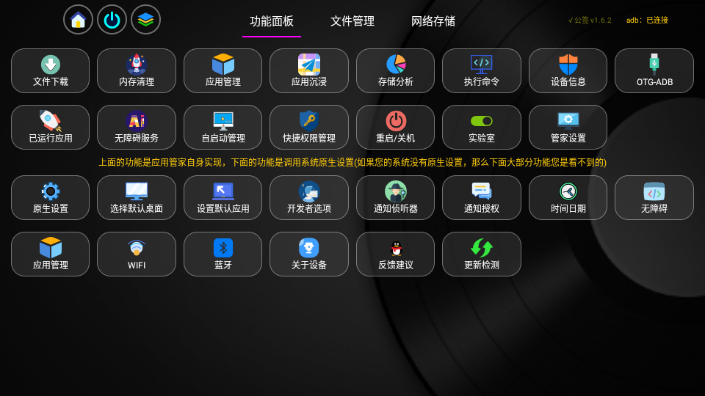Screen dimensions: 705x396
Task: Click the layers stack icon at top
Action: pos(146,20)
